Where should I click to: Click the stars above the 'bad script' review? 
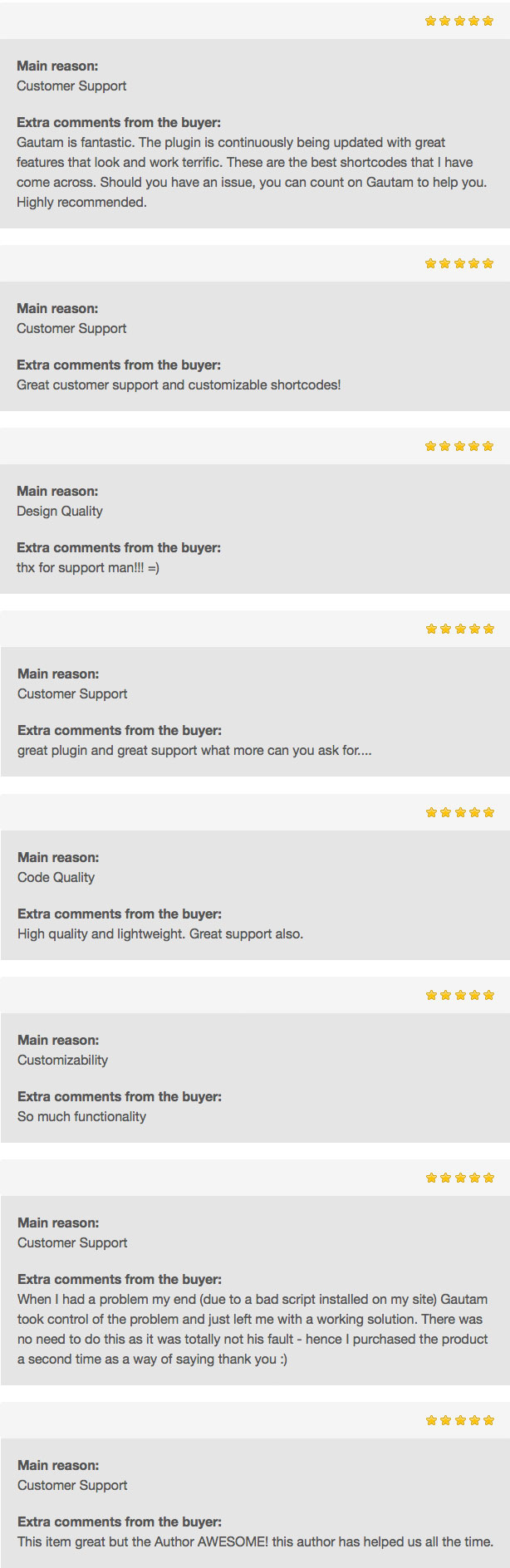pos(460,1178)
